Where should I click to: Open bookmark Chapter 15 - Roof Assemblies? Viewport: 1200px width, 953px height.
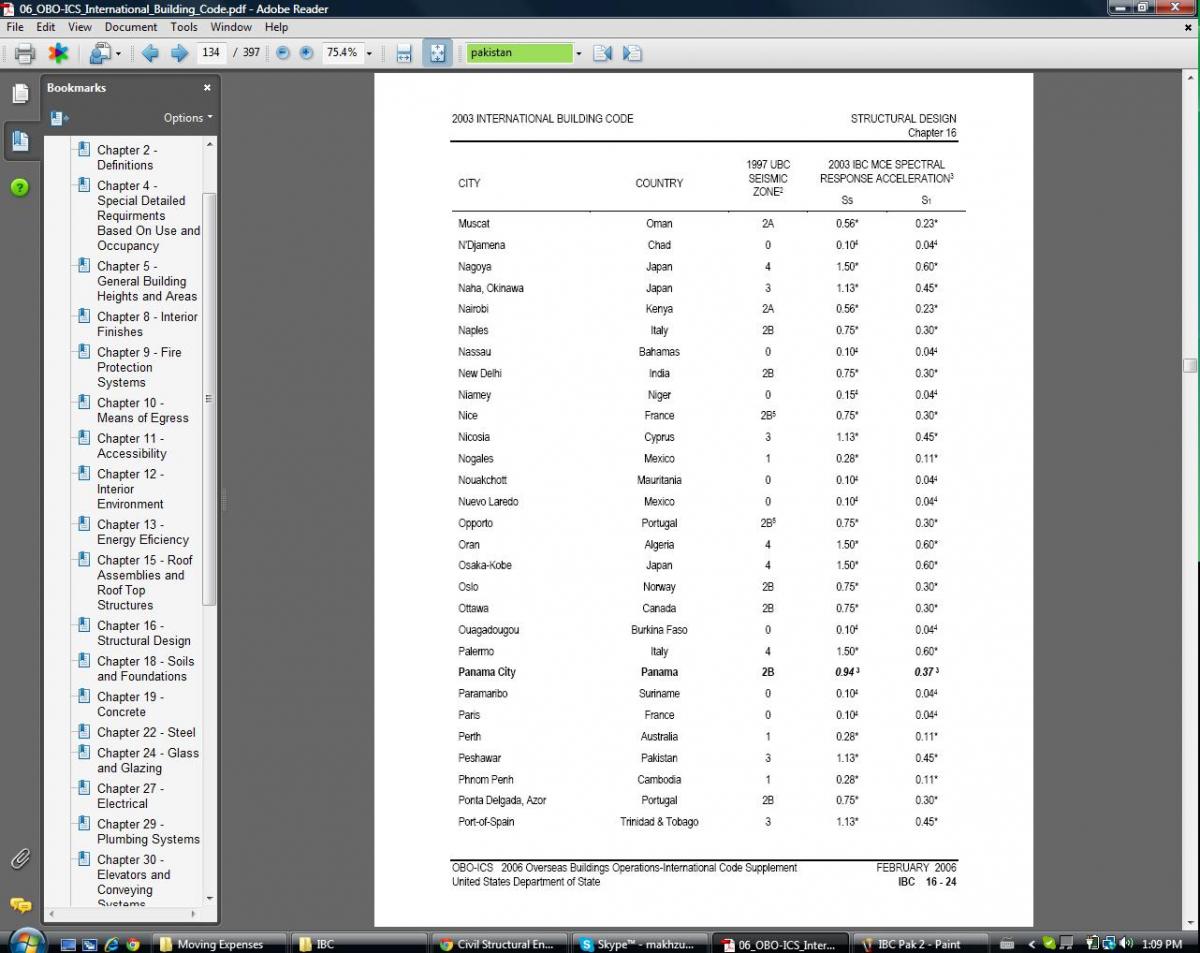145,582
